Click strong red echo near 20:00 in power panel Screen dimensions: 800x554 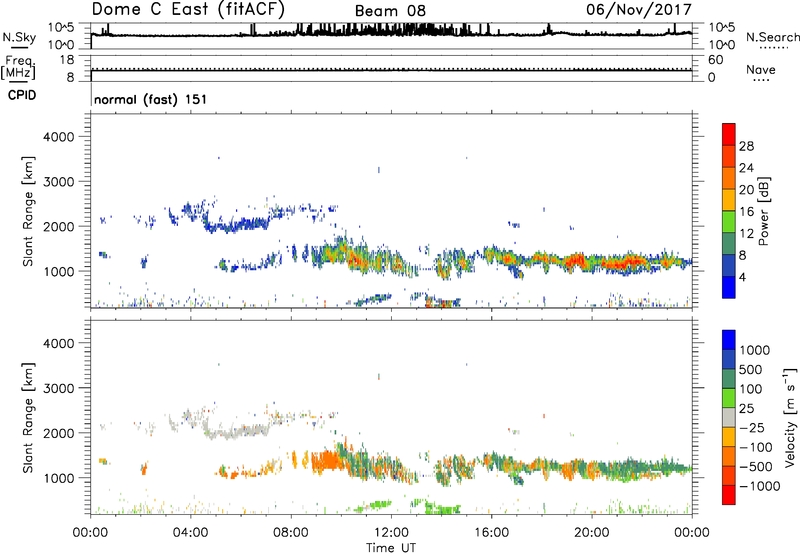pos(579,260)
